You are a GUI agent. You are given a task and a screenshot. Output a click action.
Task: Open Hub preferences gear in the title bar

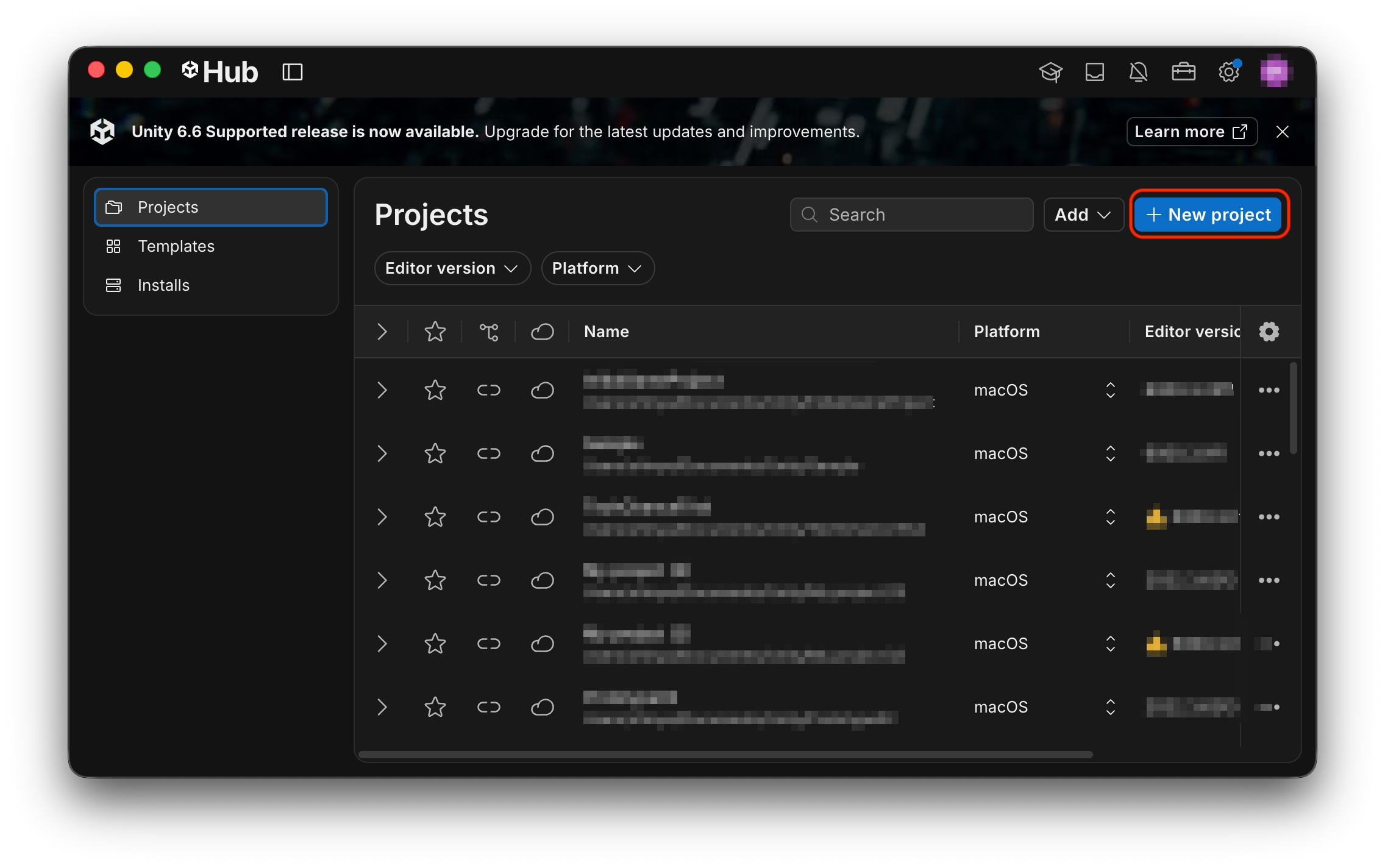(1229, 72)
